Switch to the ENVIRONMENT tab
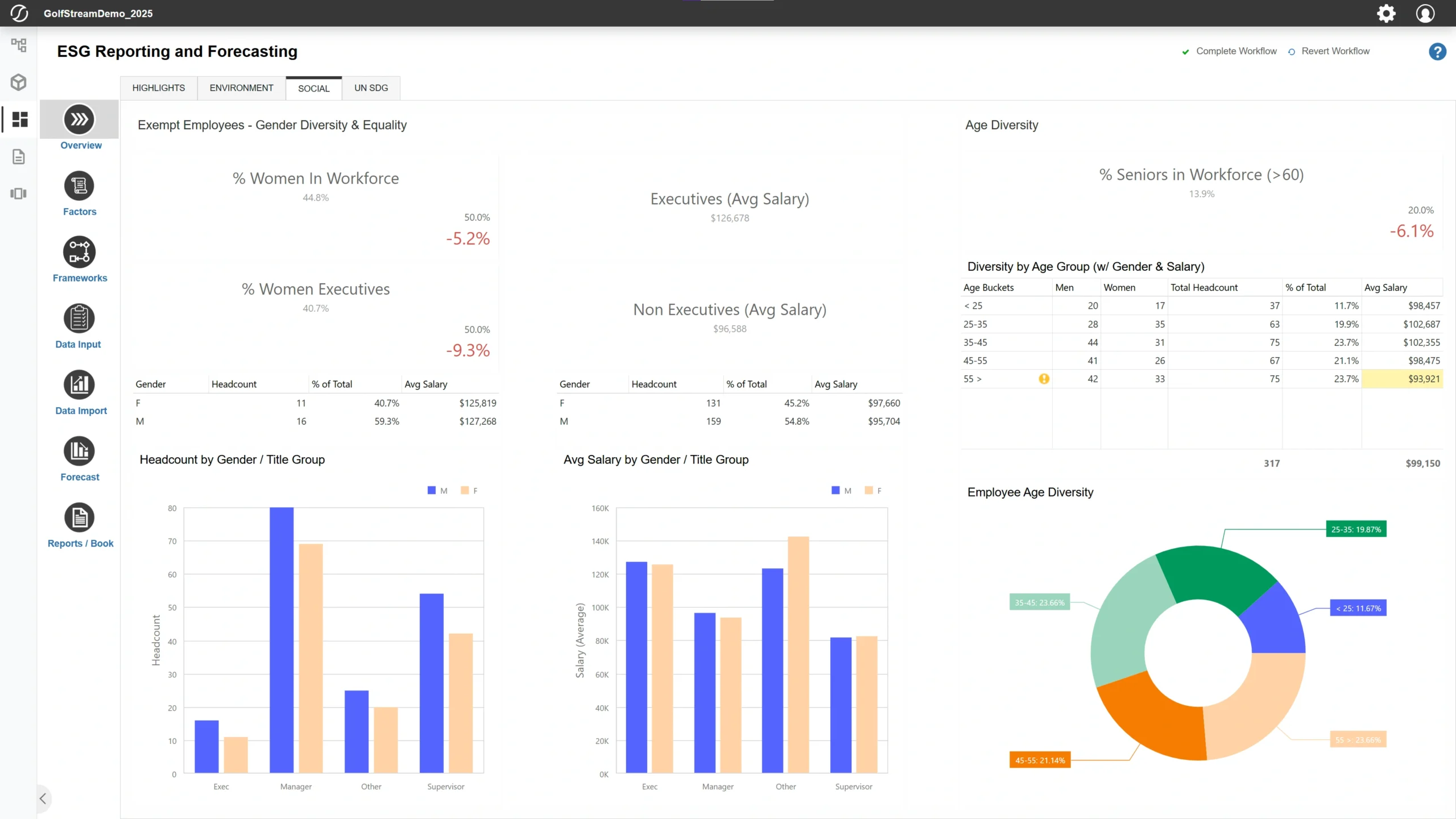1456x819 pixels. click(x=241, y=88)
